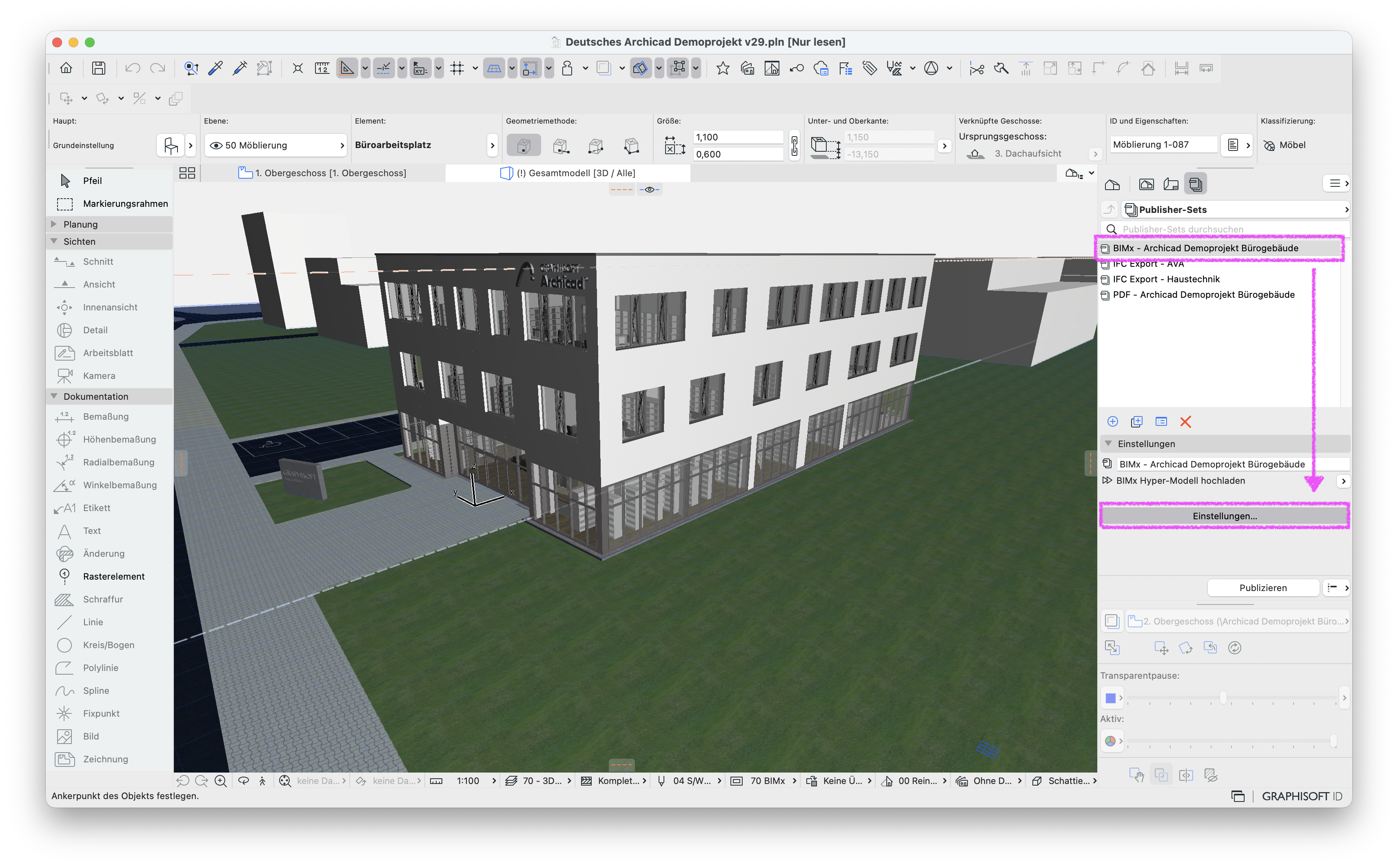Select the Spline tool
This screenshot has width=1398, height=868.
point(109,691)
